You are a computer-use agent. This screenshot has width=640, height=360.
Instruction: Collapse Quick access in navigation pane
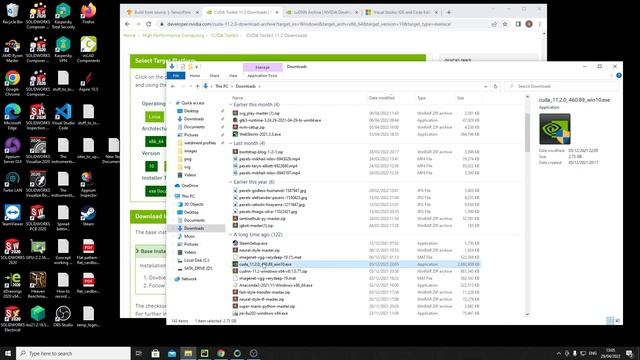coord(171,103)
